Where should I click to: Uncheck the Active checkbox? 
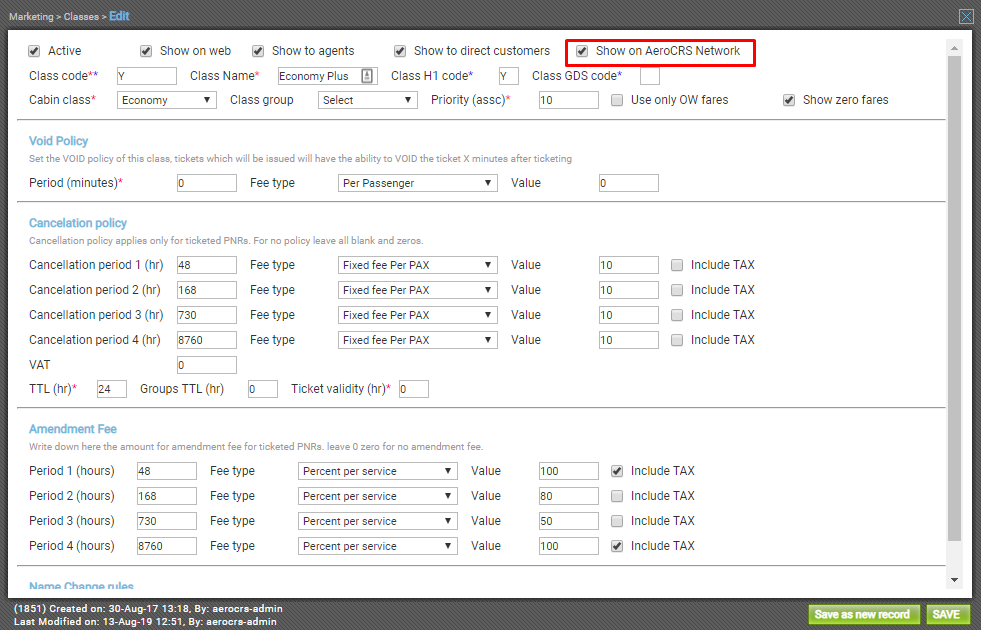point(35,51)
